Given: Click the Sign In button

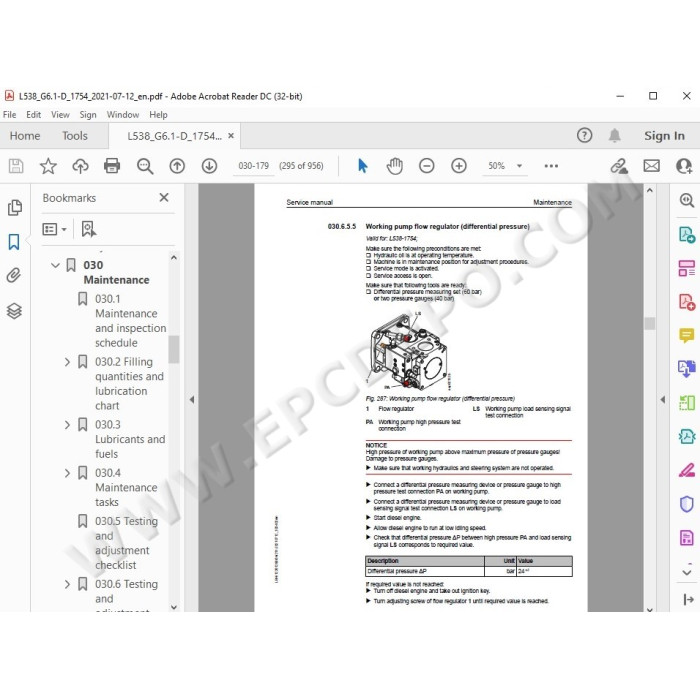Looking at the screenshot, I should point(664,136).
